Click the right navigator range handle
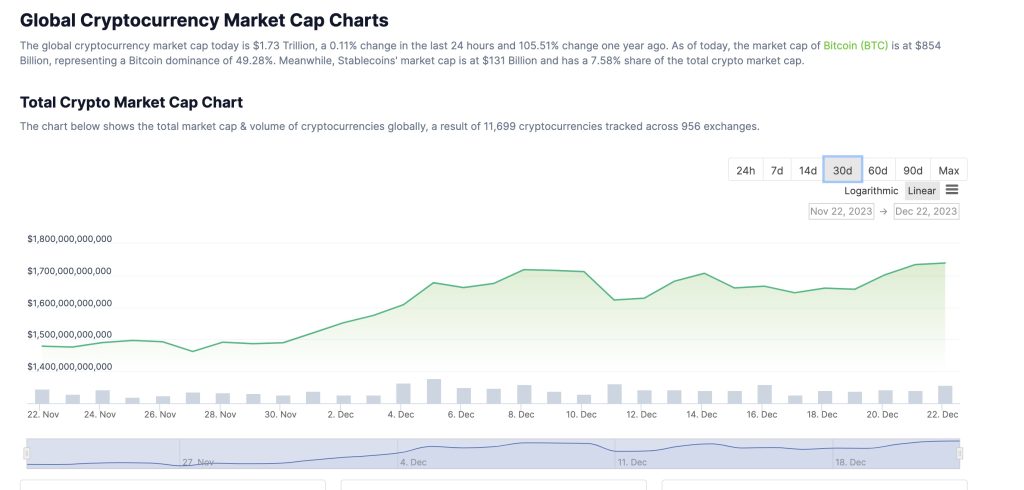The image size is (1024, 490). pos(959,454)
